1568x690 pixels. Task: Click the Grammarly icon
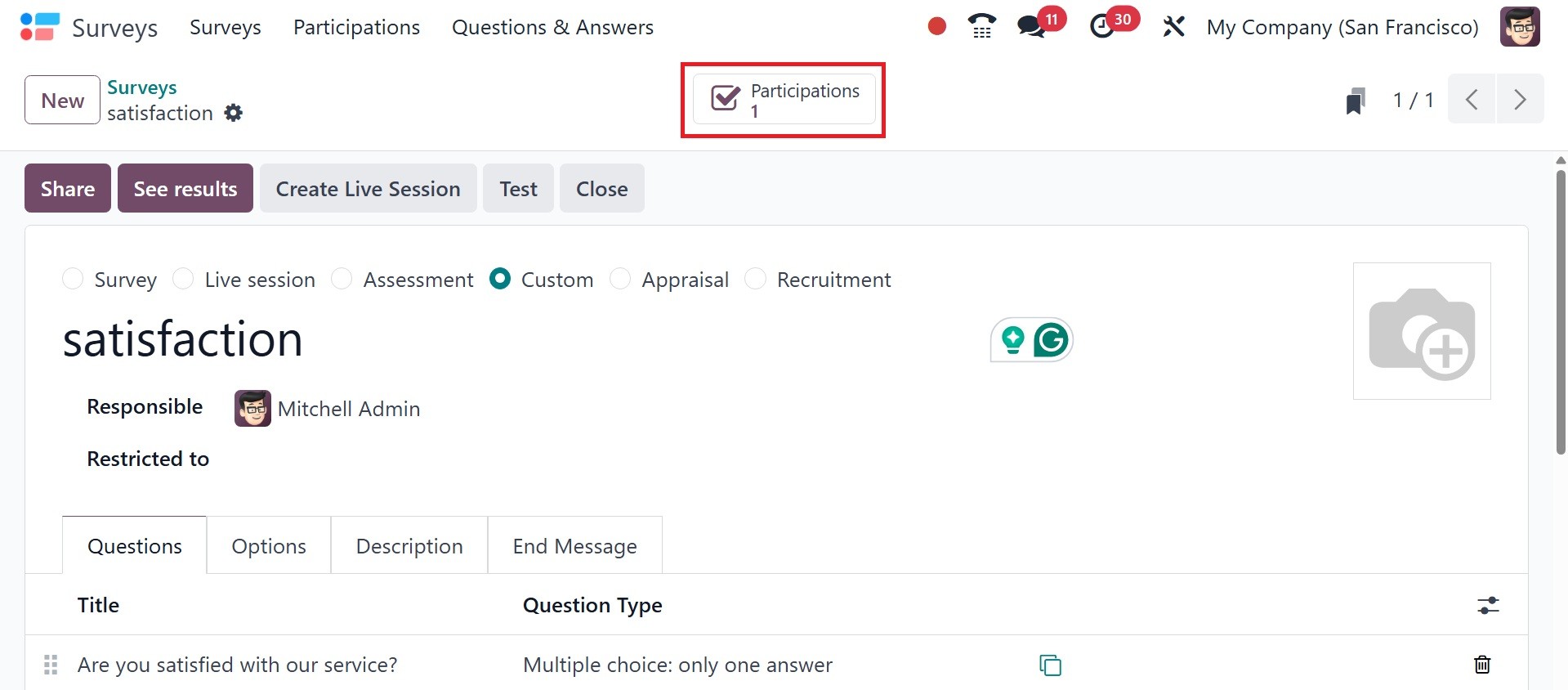coord(1051,340)
